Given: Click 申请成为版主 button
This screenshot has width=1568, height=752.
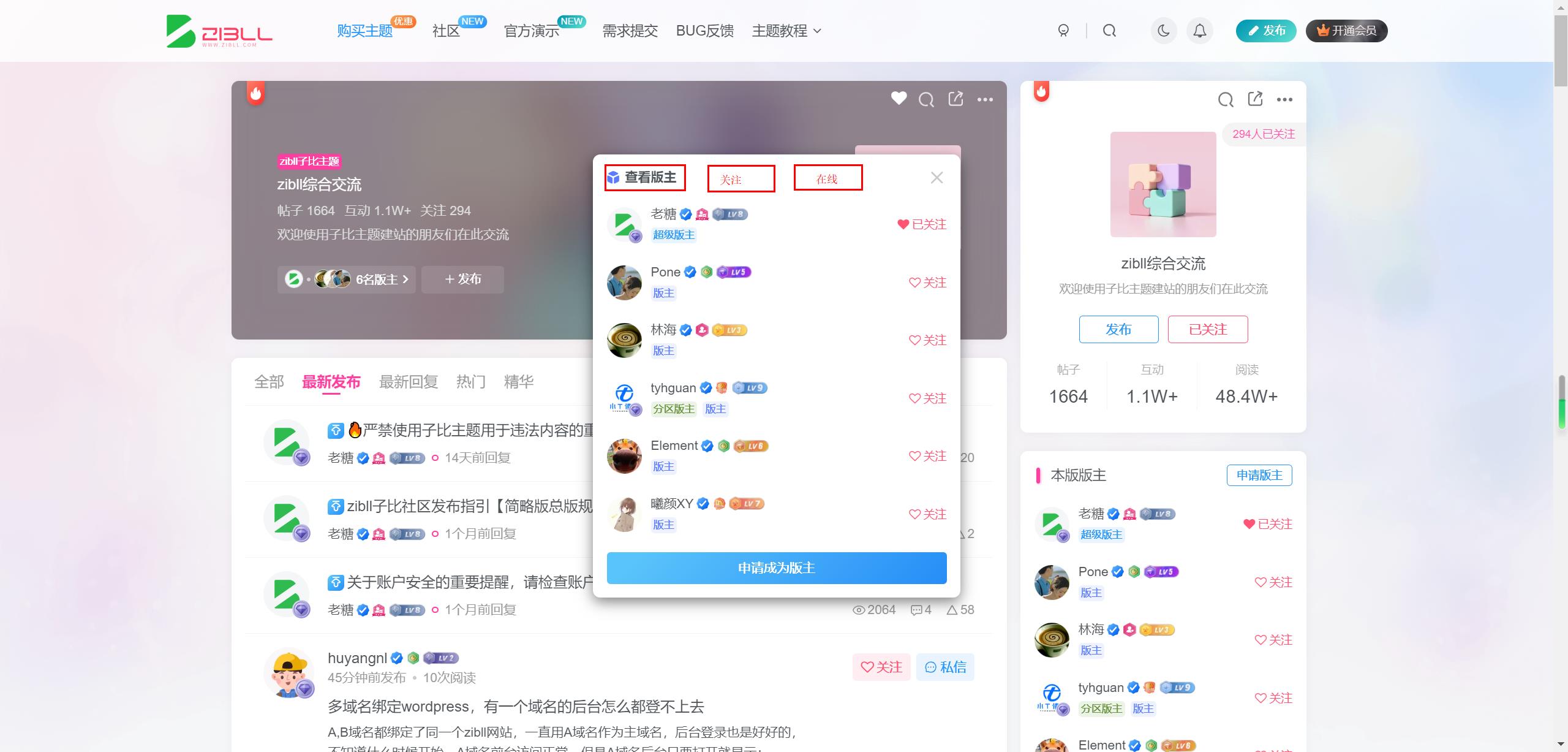Looking at the screenshot, I should [776, 568].
